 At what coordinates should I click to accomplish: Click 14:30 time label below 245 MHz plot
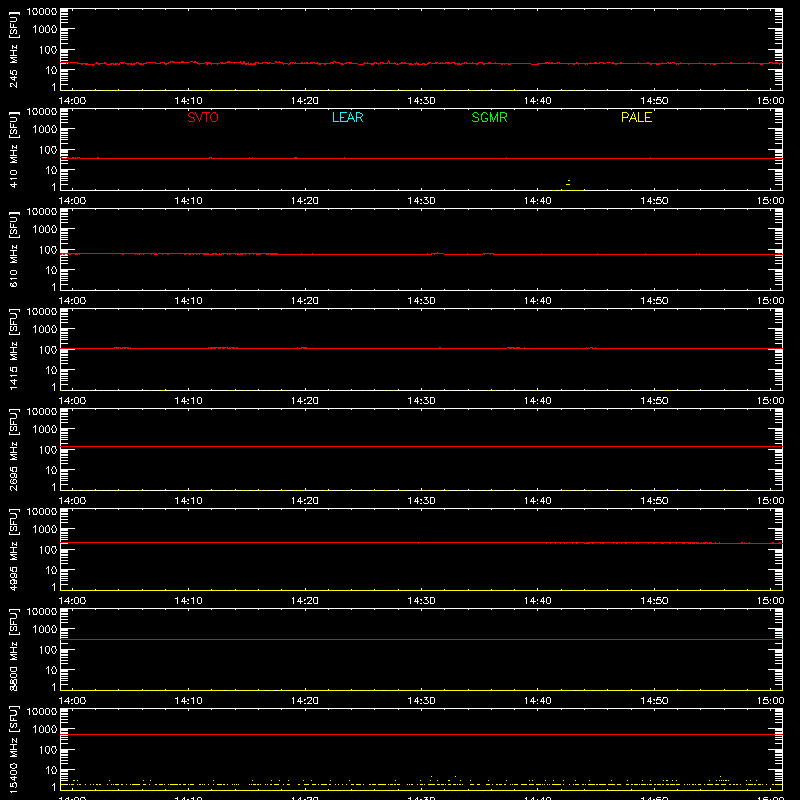click(421, 101)
